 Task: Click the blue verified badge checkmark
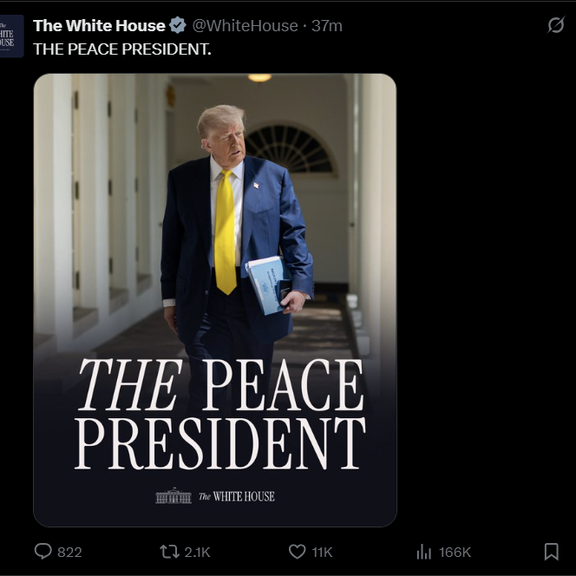point(178,25)
